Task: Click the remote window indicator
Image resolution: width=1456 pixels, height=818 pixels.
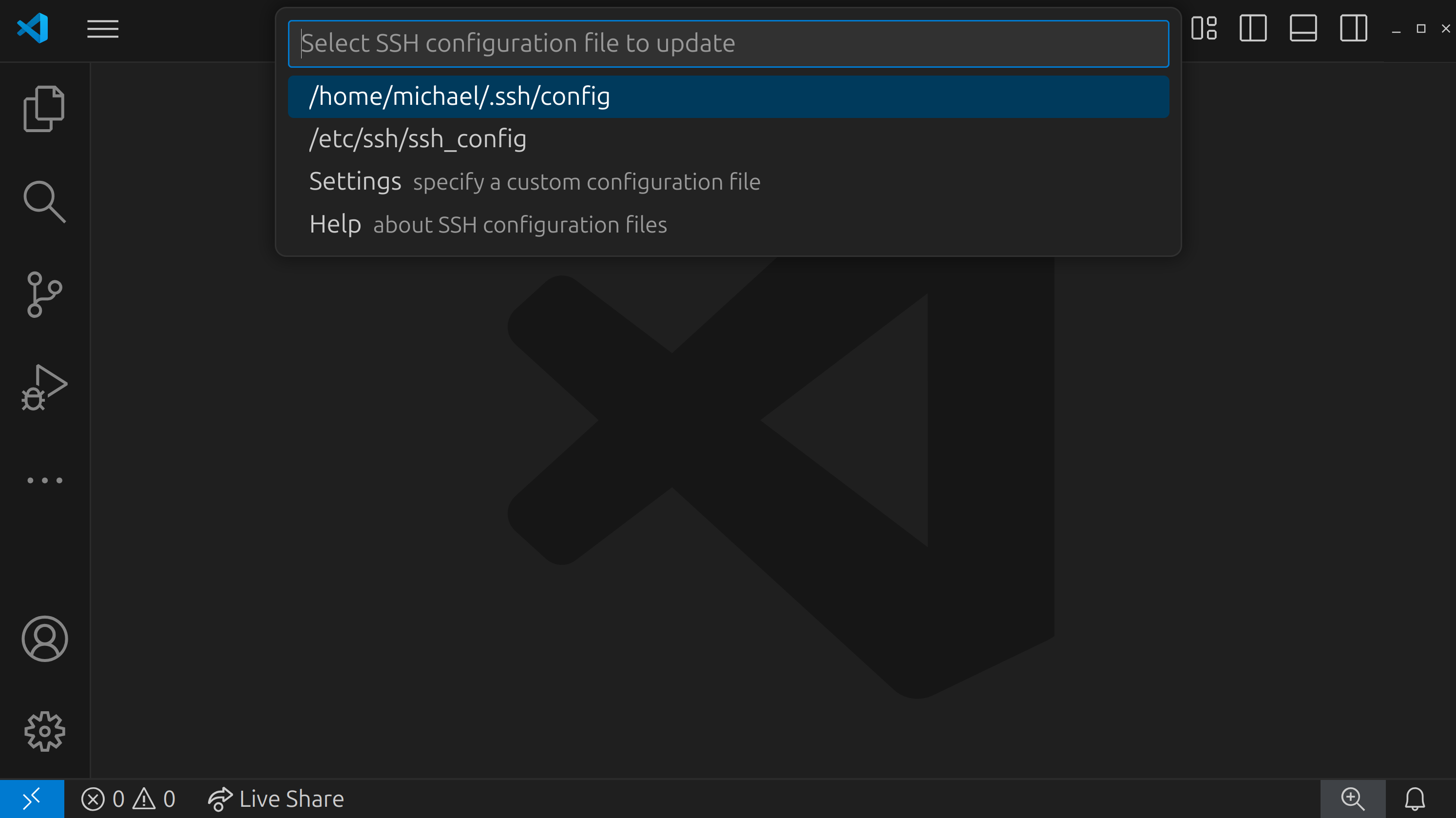Action: click(x=32, y=799)
